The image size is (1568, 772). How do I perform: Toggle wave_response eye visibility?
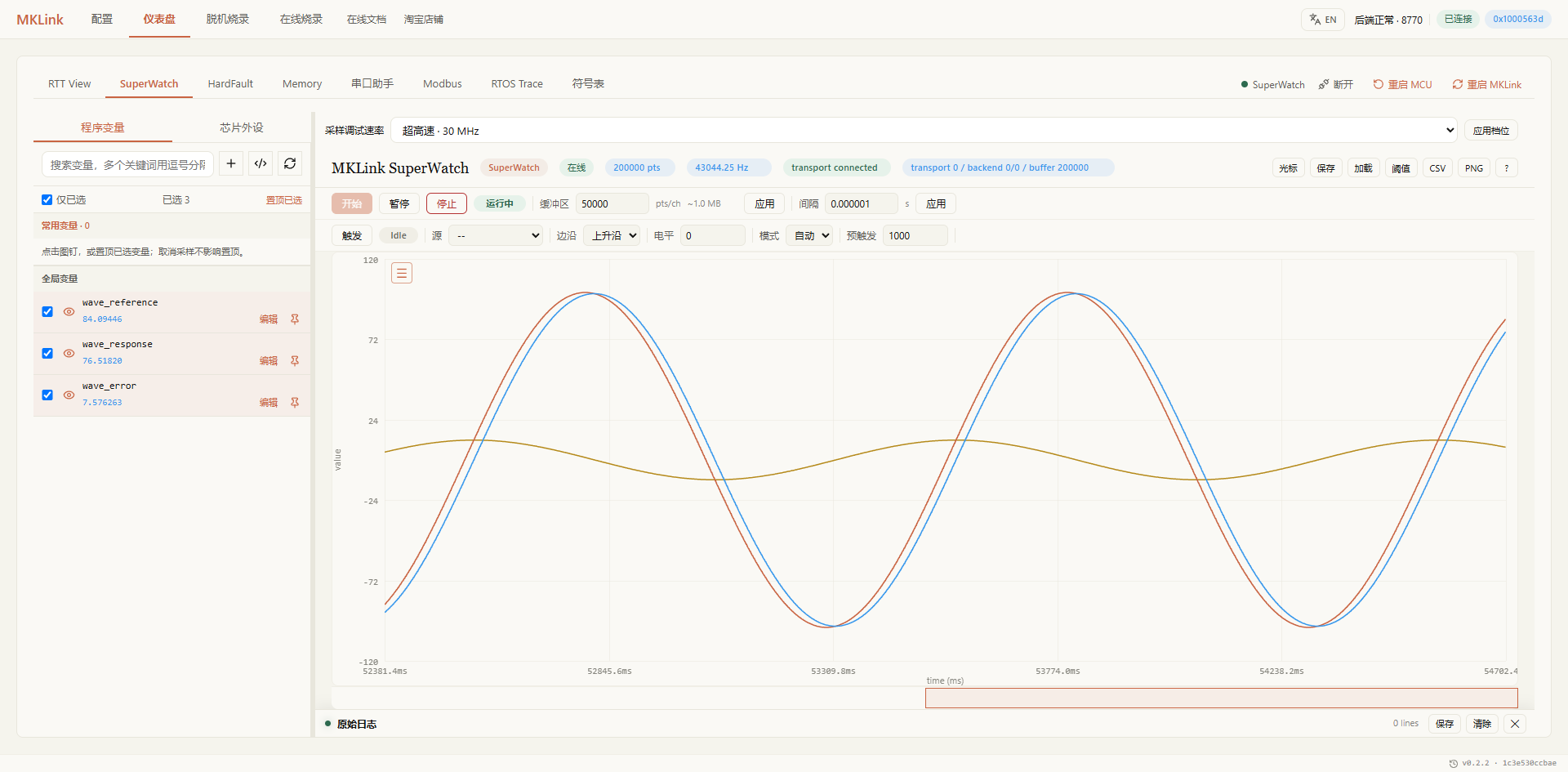tap(69, 353)
